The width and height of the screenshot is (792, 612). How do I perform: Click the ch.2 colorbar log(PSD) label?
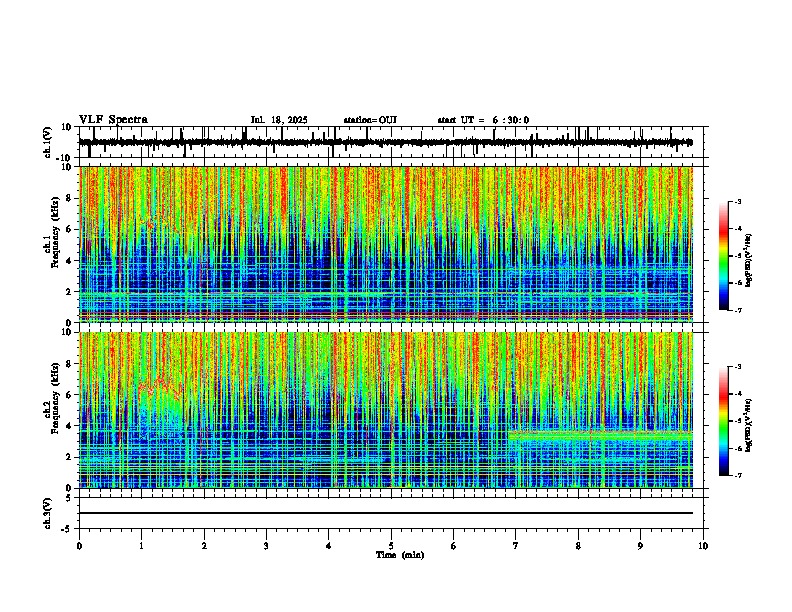749,425
